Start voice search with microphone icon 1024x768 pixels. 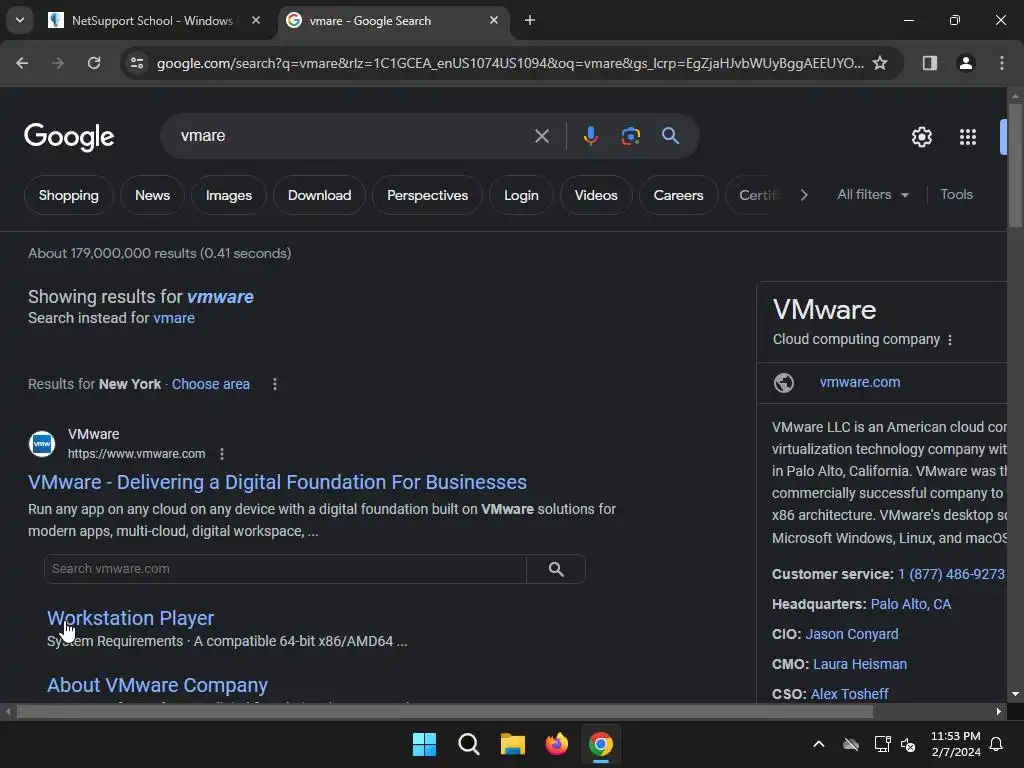pos(590,136)
